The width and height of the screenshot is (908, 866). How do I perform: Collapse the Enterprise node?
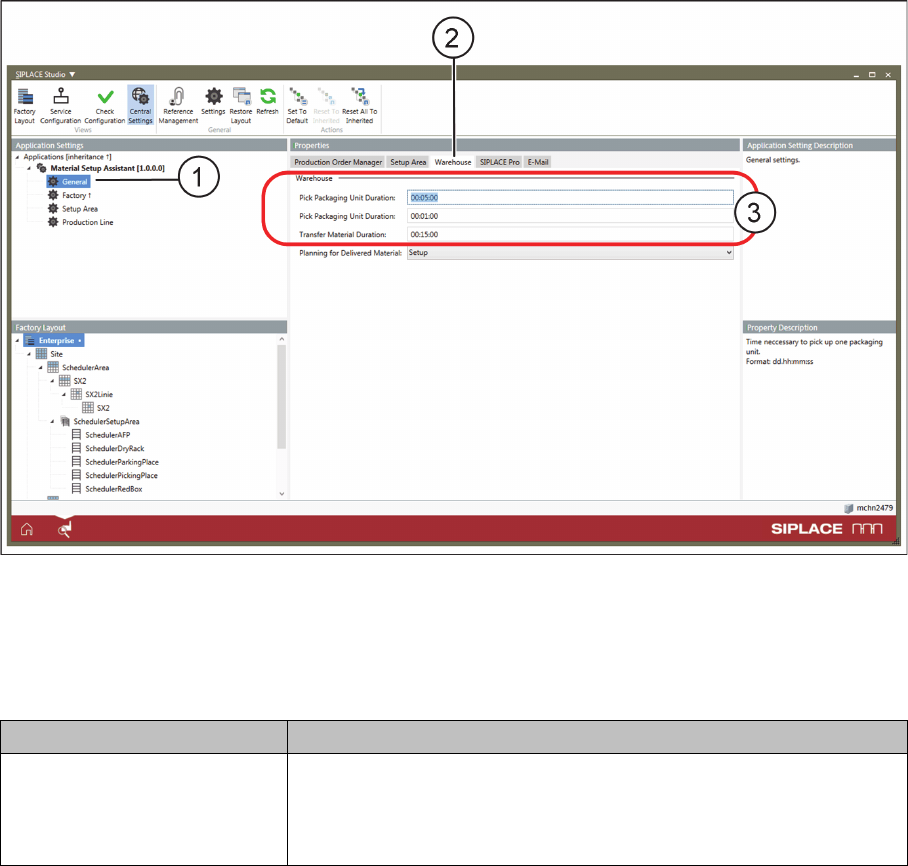[17, 341]
